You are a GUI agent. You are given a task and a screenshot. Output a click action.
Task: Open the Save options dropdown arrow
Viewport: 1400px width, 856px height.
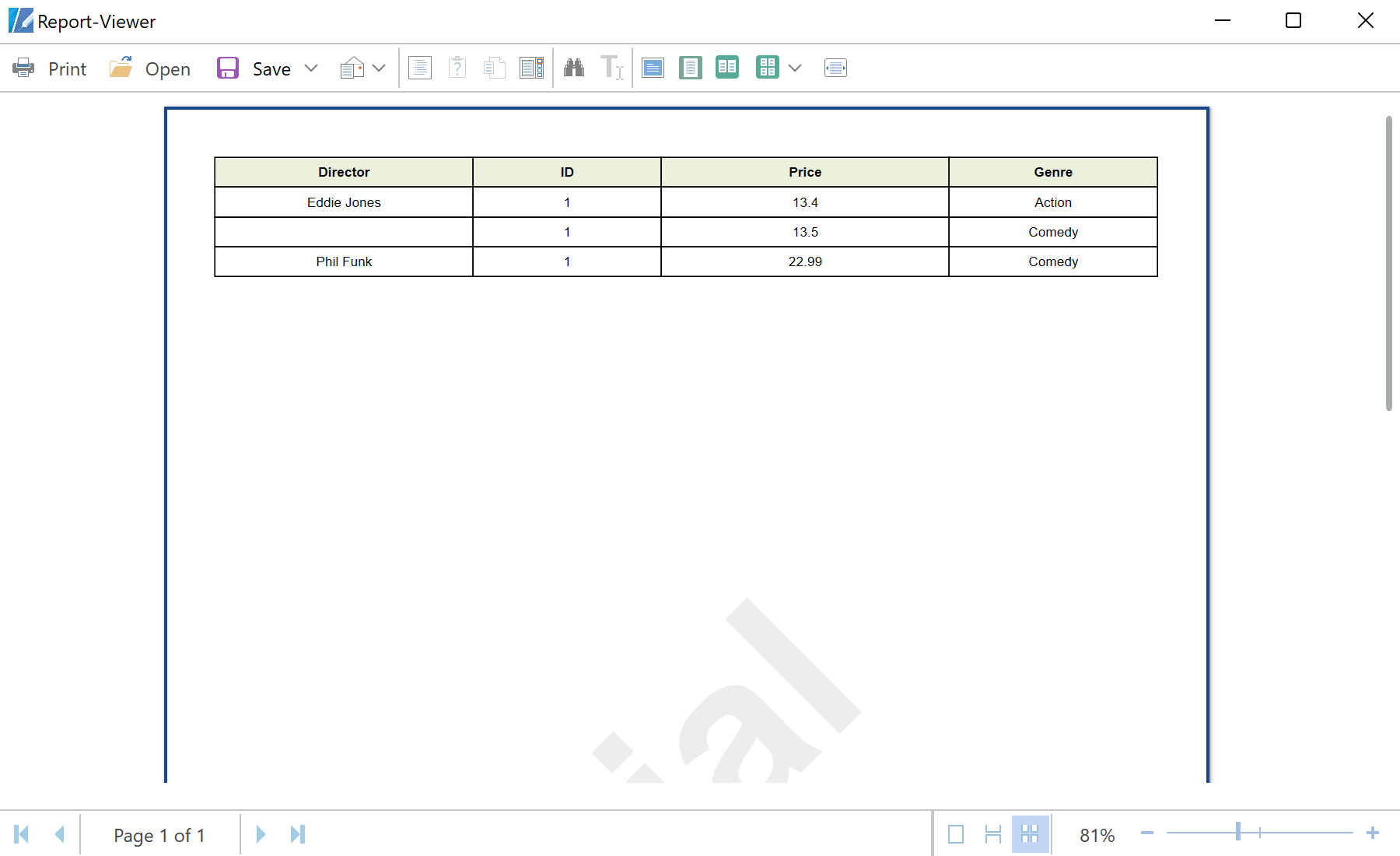[311, 68]
